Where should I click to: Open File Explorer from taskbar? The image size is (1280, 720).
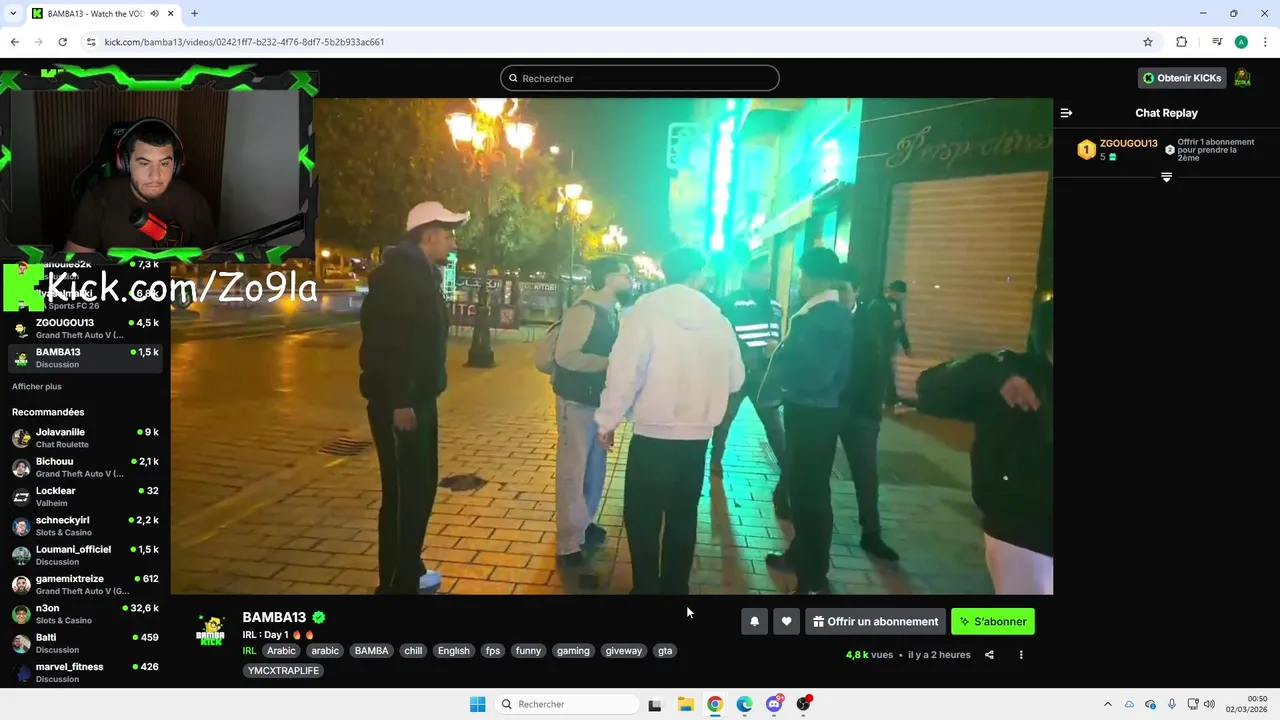(685, 704)
